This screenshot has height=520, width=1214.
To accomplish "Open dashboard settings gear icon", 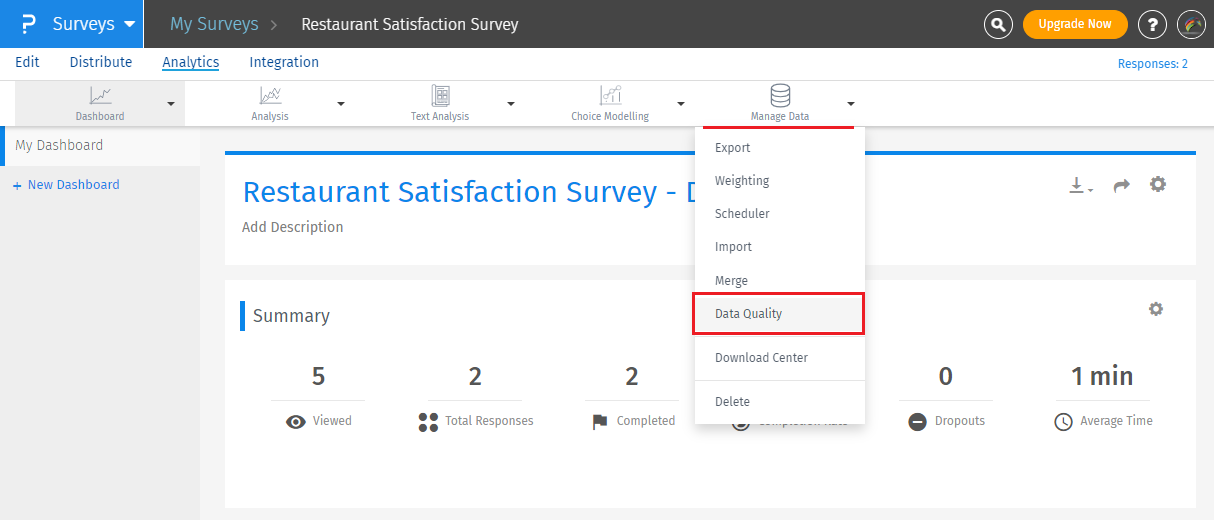I will 1158,184.
